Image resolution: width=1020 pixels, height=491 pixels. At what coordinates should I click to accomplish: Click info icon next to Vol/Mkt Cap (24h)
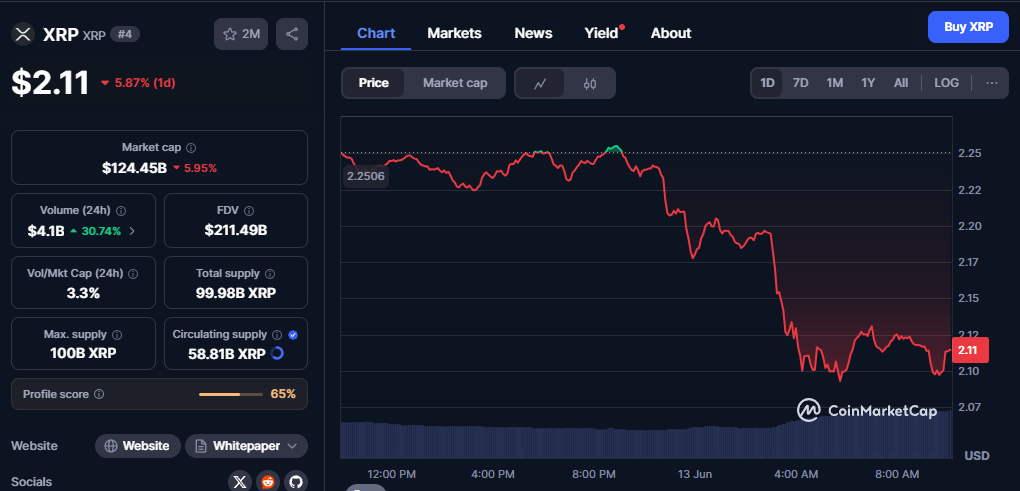coord(133,274)
